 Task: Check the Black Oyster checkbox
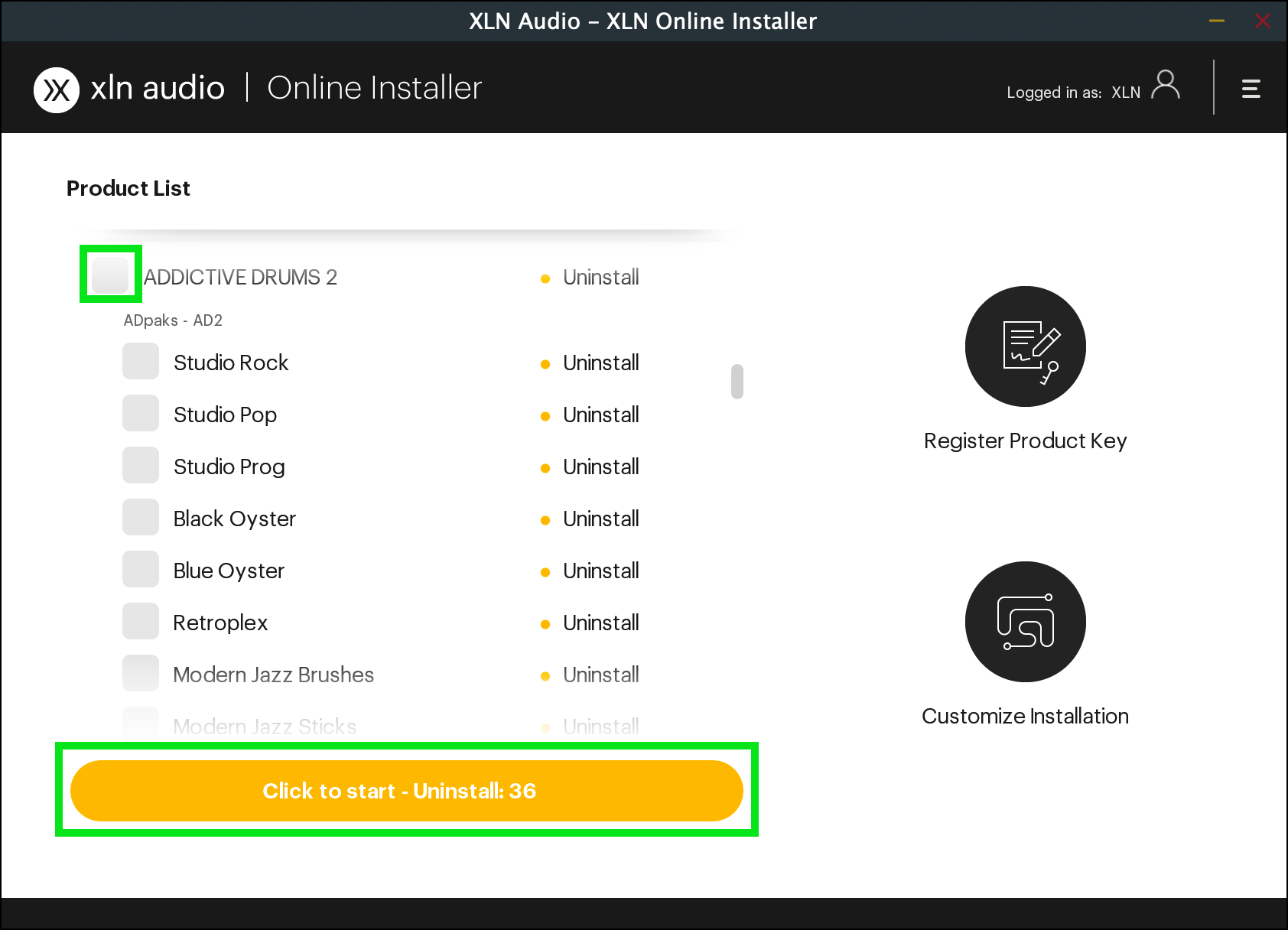(x=141, y=517)
